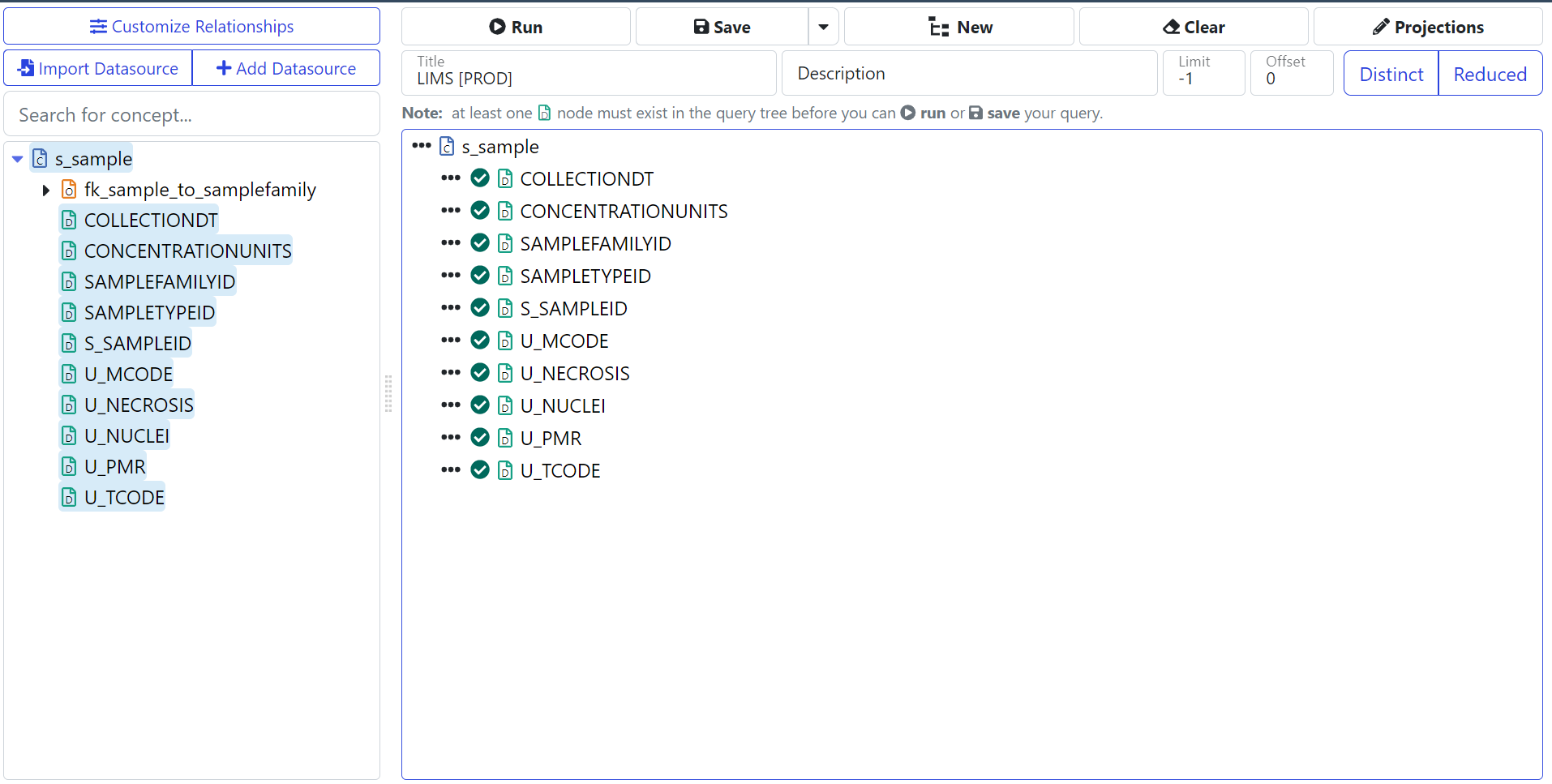This screenshot has width=1552, height=784.
Task: Click the COLLECTIONDT data node icon in query tree
Action: 505,178
